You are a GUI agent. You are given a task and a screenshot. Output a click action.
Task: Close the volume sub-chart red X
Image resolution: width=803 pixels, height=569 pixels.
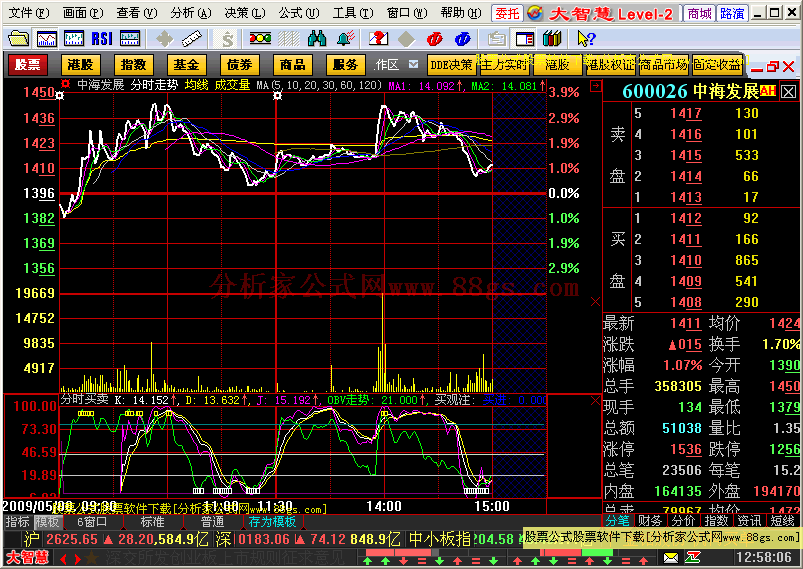pyautogui.click(x=595, y=302)
